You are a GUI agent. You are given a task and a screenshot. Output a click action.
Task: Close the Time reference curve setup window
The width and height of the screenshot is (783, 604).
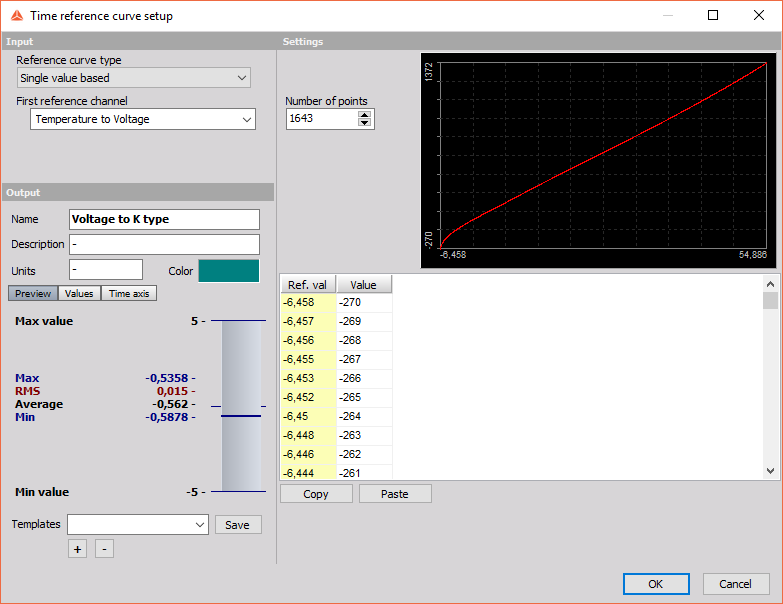coord(759,15)
